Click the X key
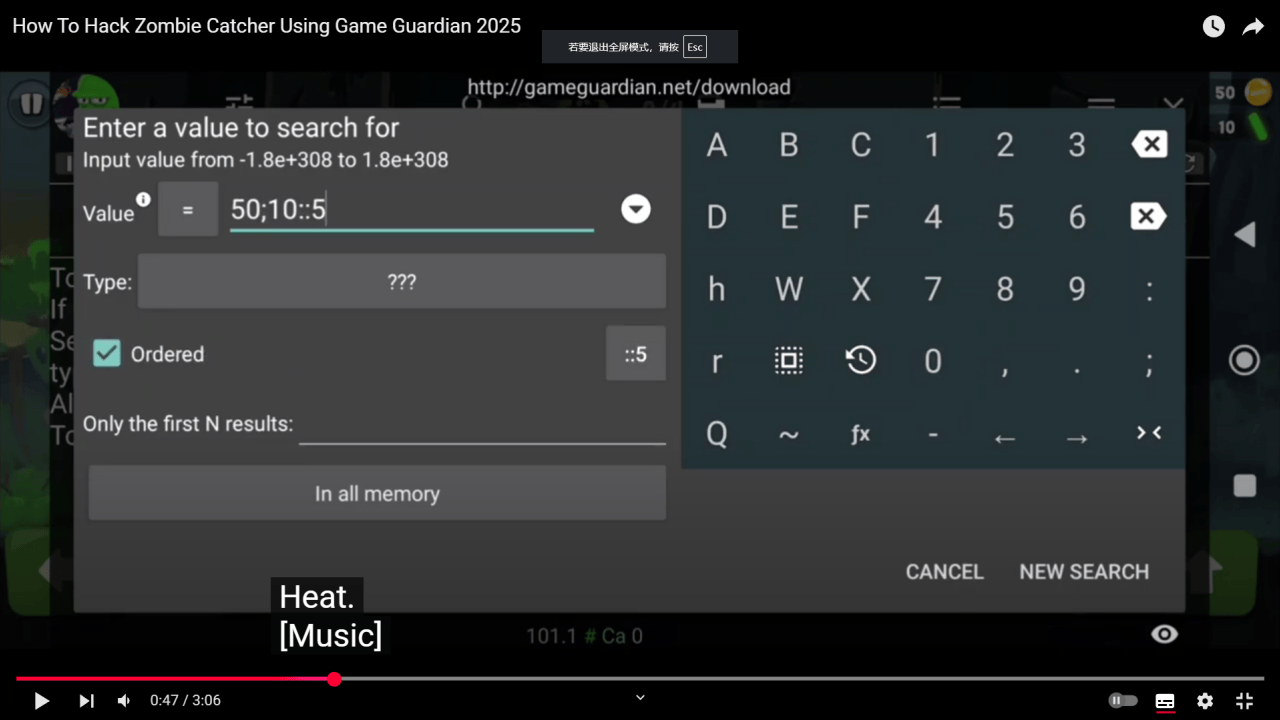Image resolution: width=1280 pixels, height=720 pixels. [861, 289]
